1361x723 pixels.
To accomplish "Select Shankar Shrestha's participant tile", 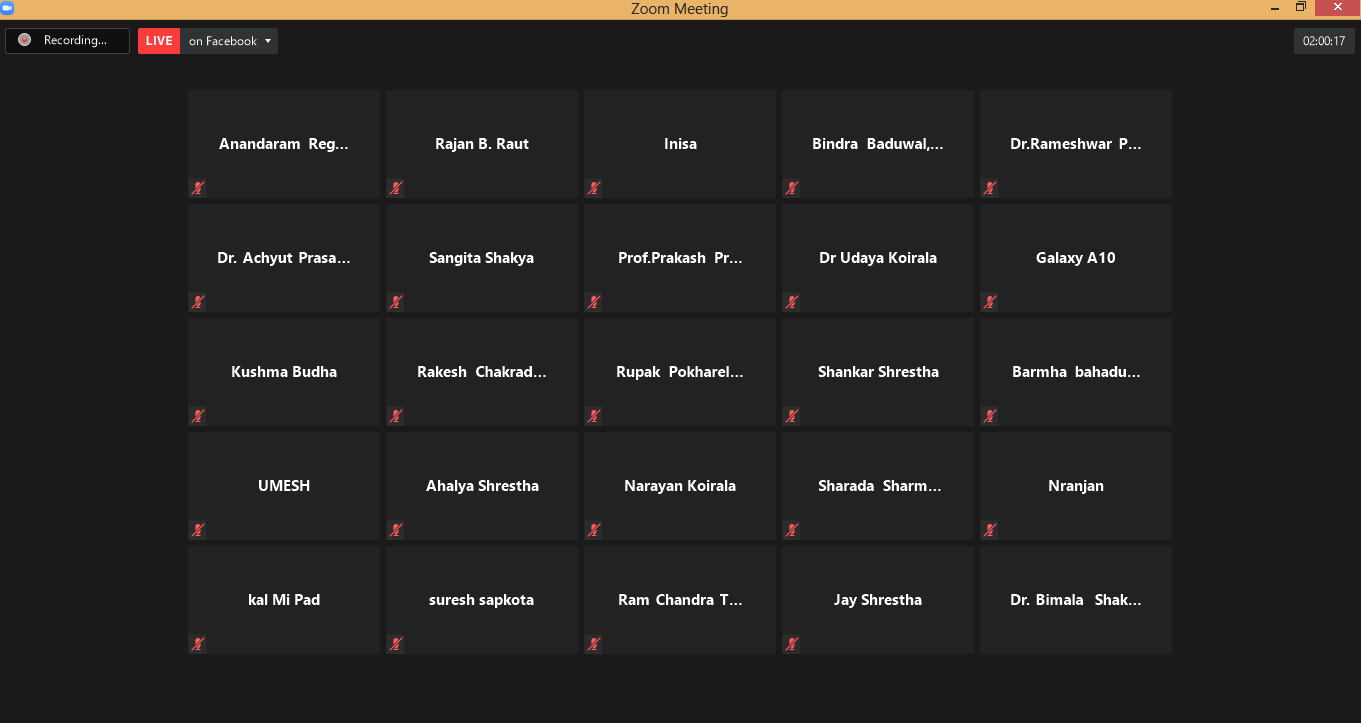I will (877, 372).
